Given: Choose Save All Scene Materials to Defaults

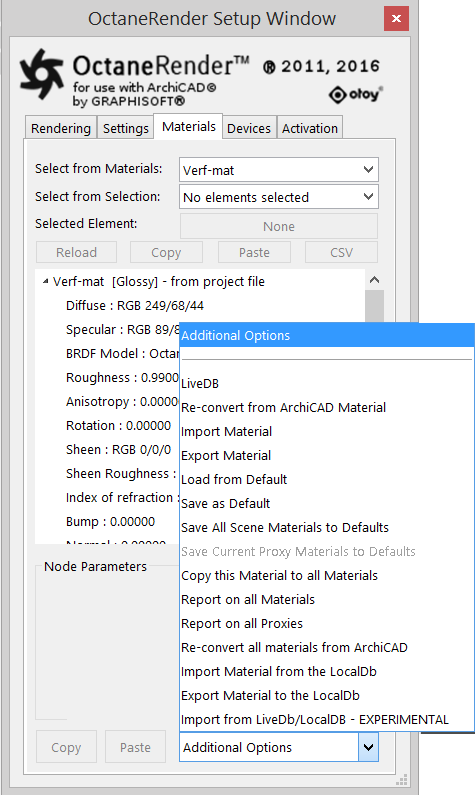Looking at the screenshot, I should point(327,527).
